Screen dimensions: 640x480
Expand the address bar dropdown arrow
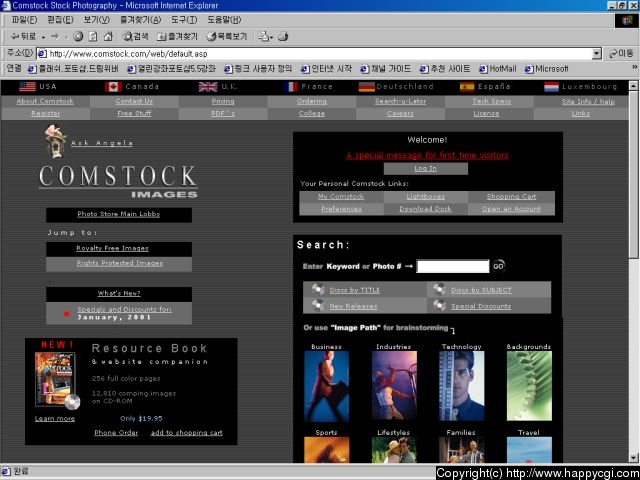click(597, 53)
